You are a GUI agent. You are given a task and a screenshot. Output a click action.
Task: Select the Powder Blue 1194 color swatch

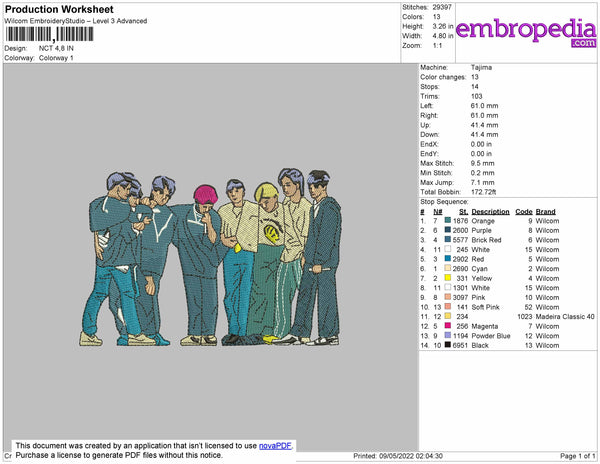448,335
